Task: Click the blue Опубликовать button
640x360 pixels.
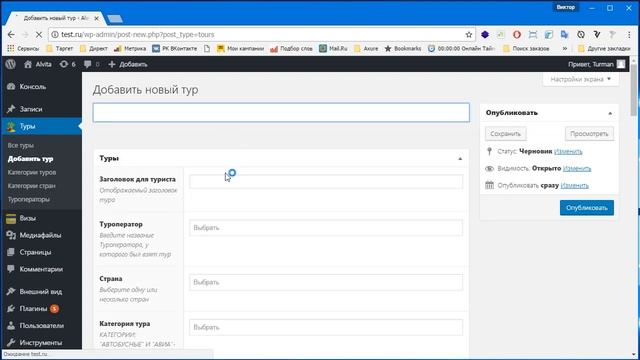Action: click(x=587, y=208)
